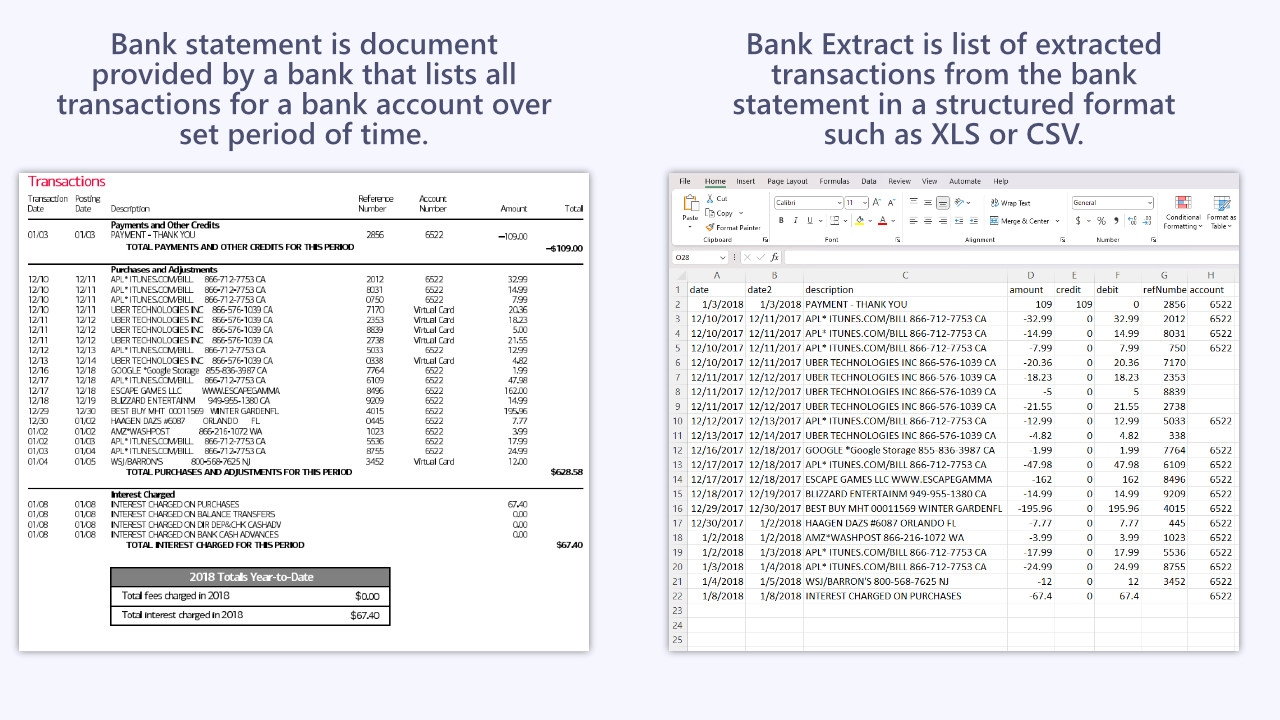Switch to the Review tab
1280x720 pixels.
tap(899, 181)
